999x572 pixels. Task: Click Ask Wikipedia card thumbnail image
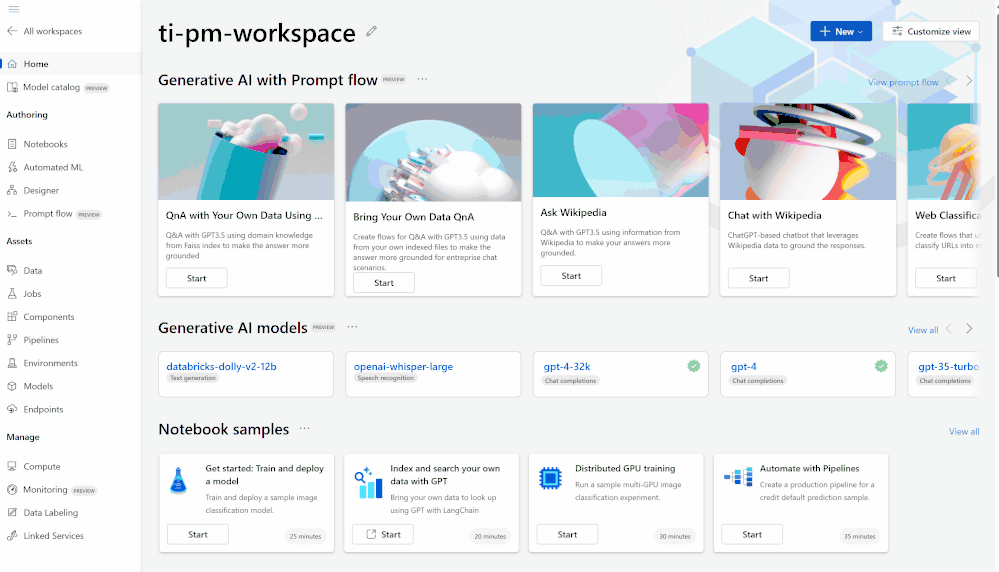point(621,150)
